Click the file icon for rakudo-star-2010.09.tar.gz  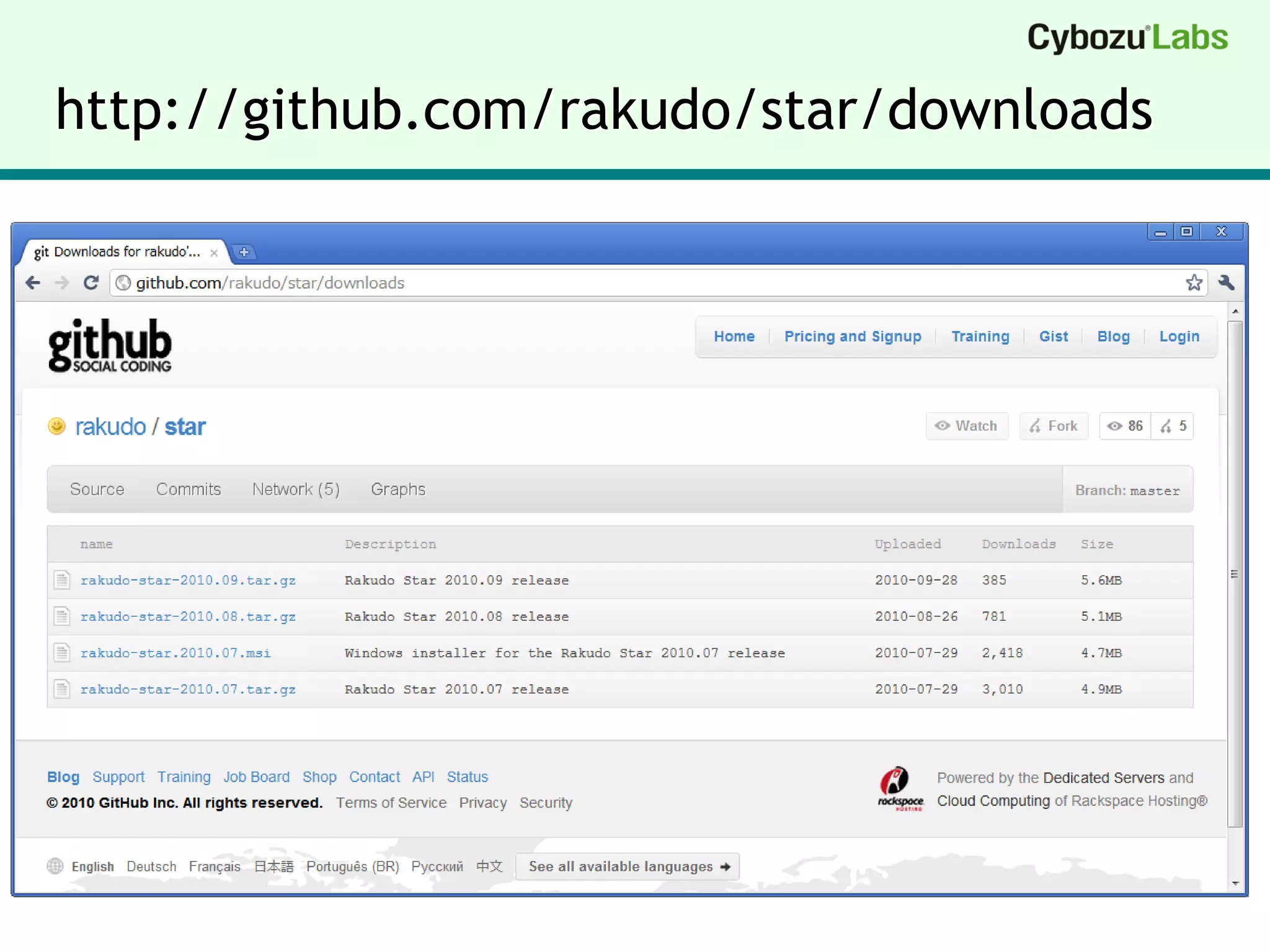click(x=61, y=580)
